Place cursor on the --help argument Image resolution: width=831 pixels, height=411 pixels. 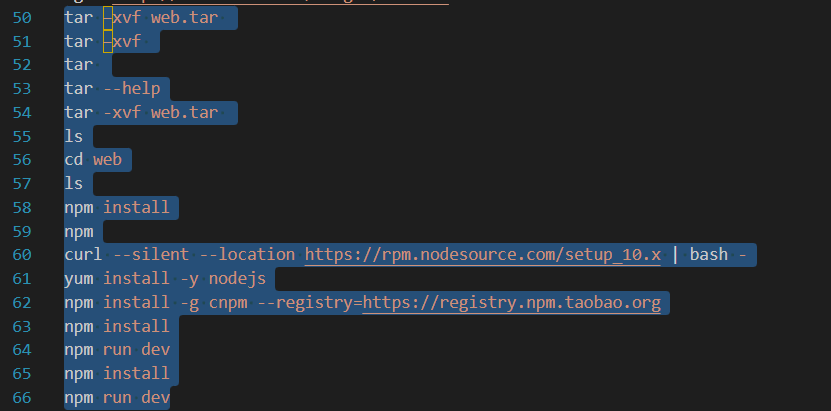click(132, 88)
